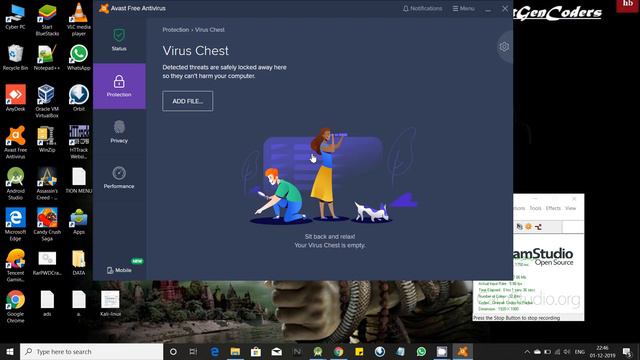Viewport: 640px width, 360px height.
Task: Open Sticky Notes from taskbar
Action: point(359,351)
